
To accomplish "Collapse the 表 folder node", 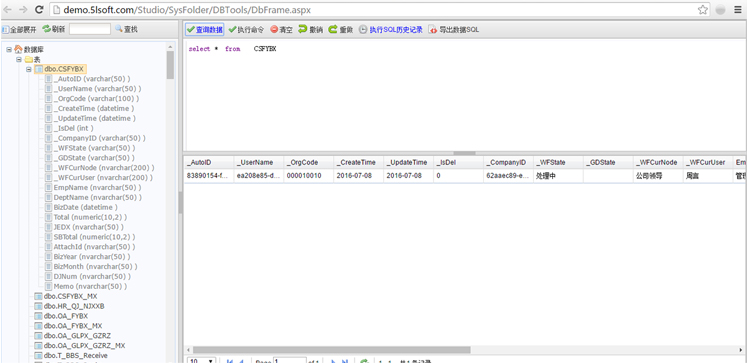I will pyautogui.click(x=19, y=59).
